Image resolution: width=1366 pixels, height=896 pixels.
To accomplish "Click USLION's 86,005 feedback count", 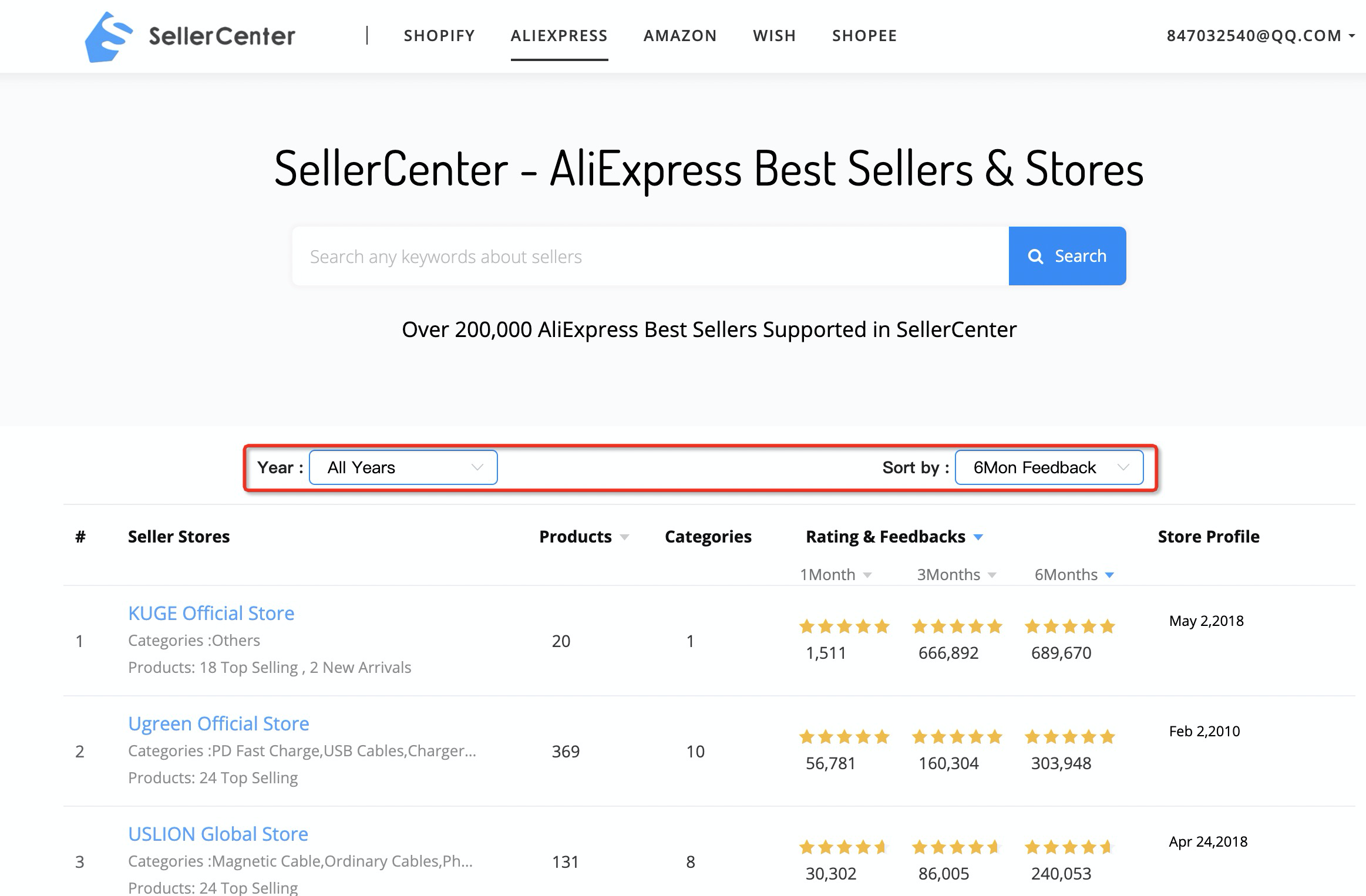I will (x=944, y=874).
